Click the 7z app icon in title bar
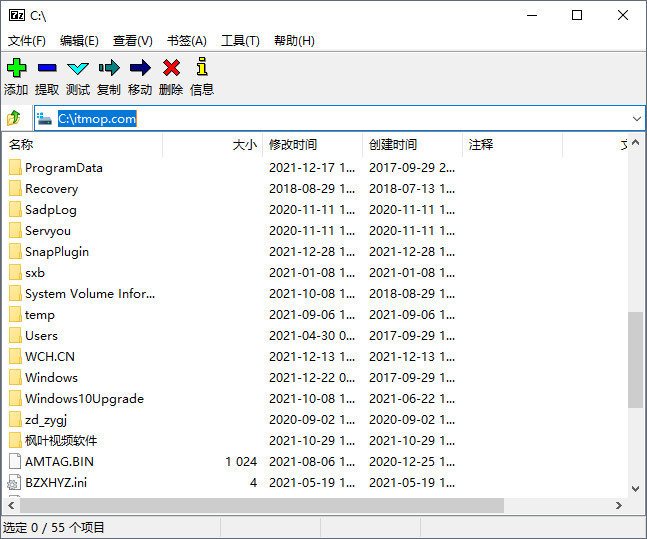The width and height of the screenshot is (647, 539). (17, 15)
